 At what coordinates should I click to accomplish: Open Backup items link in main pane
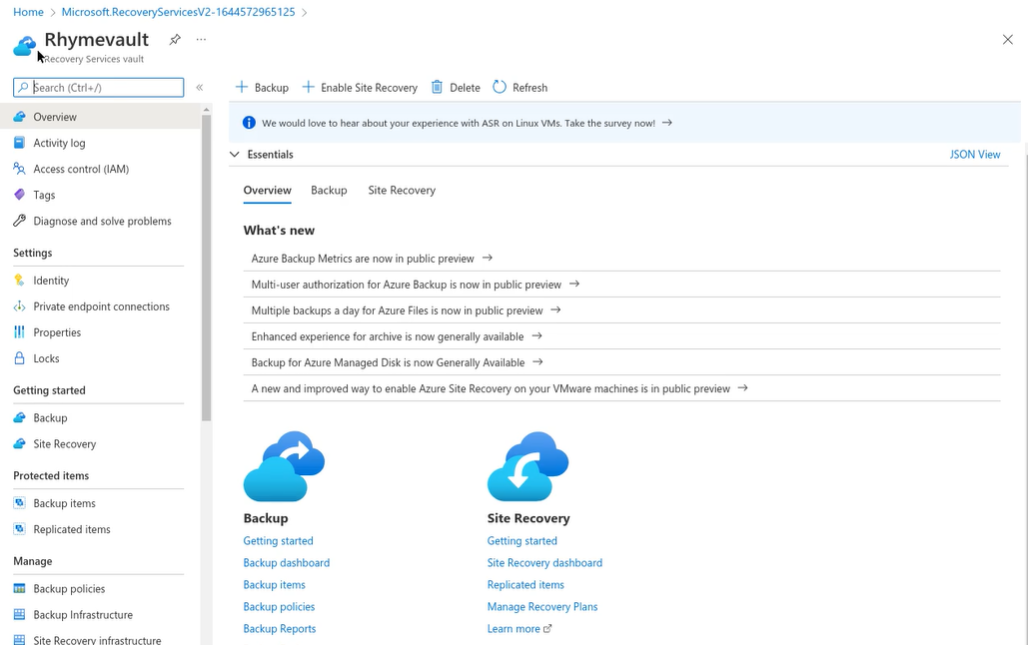274,585
